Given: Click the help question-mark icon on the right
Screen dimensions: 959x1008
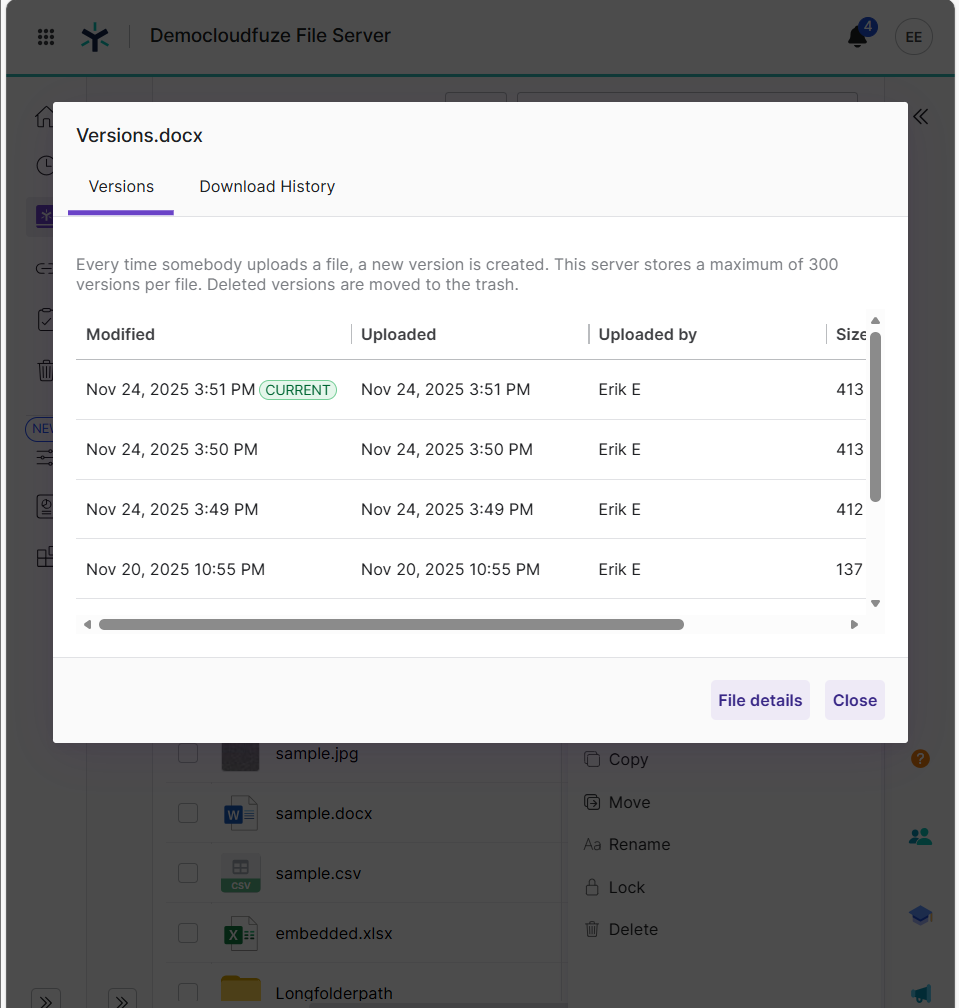Looking at the screenshot, I should point(920,758).
